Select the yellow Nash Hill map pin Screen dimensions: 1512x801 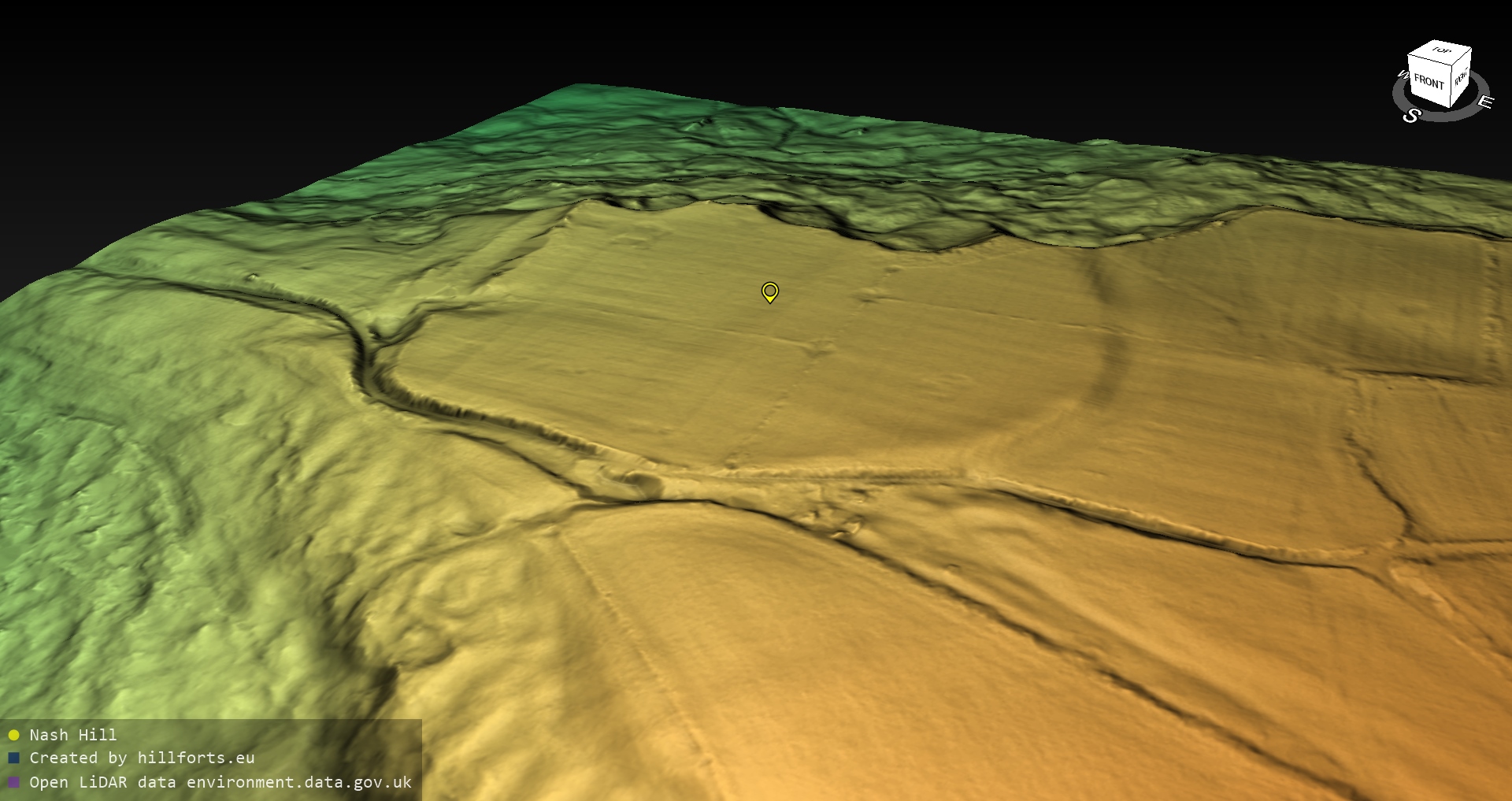[770, 291]
